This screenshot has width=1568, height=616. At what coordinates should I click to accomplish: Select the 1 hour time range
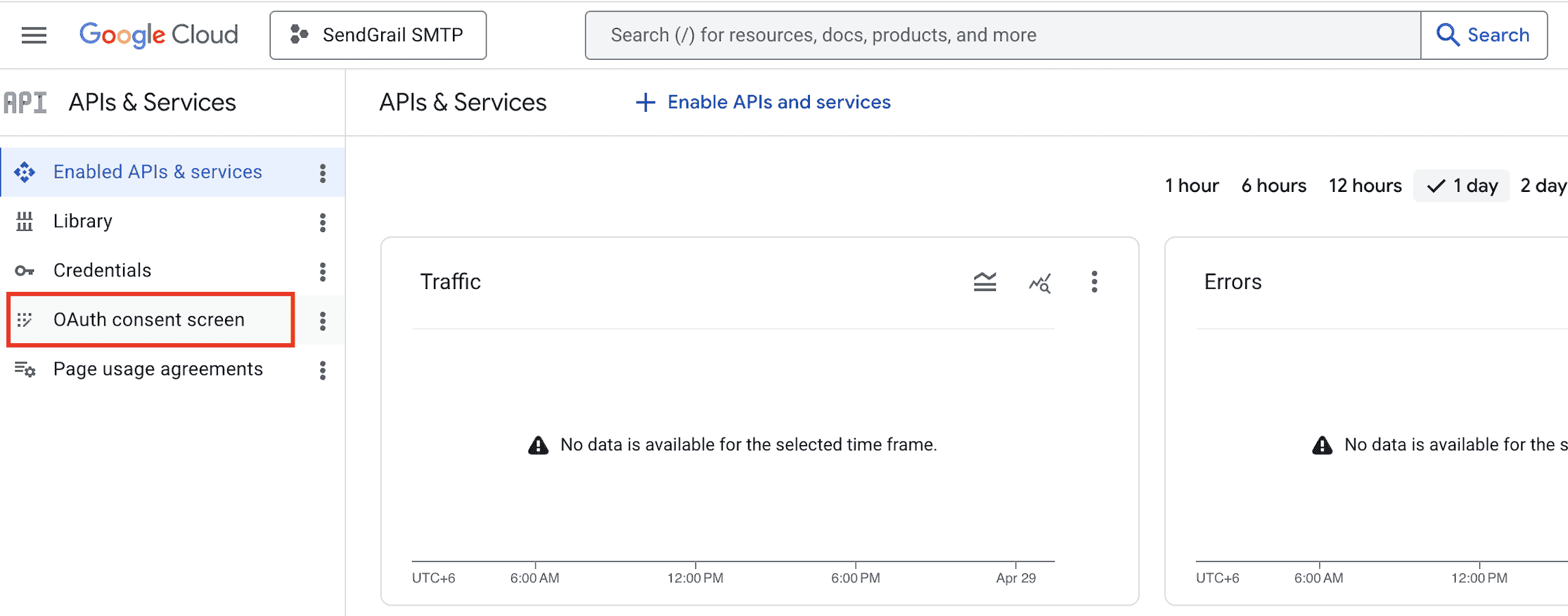[1192, 186]
